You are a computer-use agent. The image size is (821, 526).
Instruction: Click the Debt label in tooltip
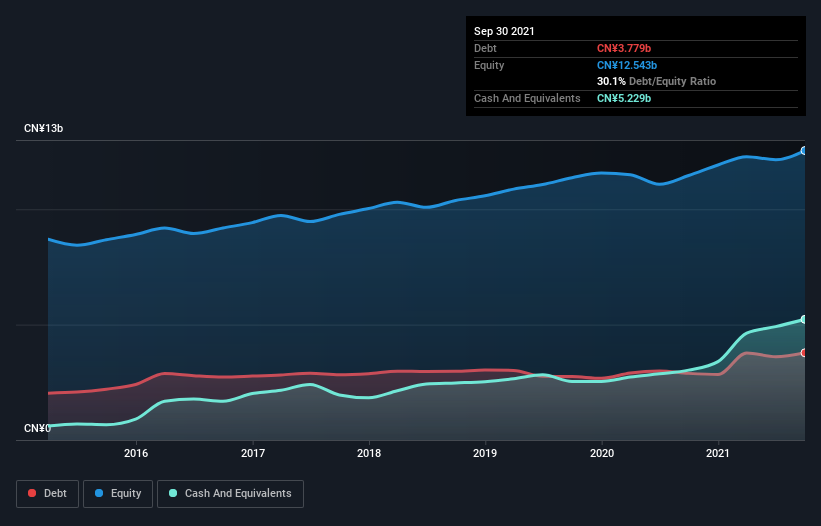click(x=485, y=48)
